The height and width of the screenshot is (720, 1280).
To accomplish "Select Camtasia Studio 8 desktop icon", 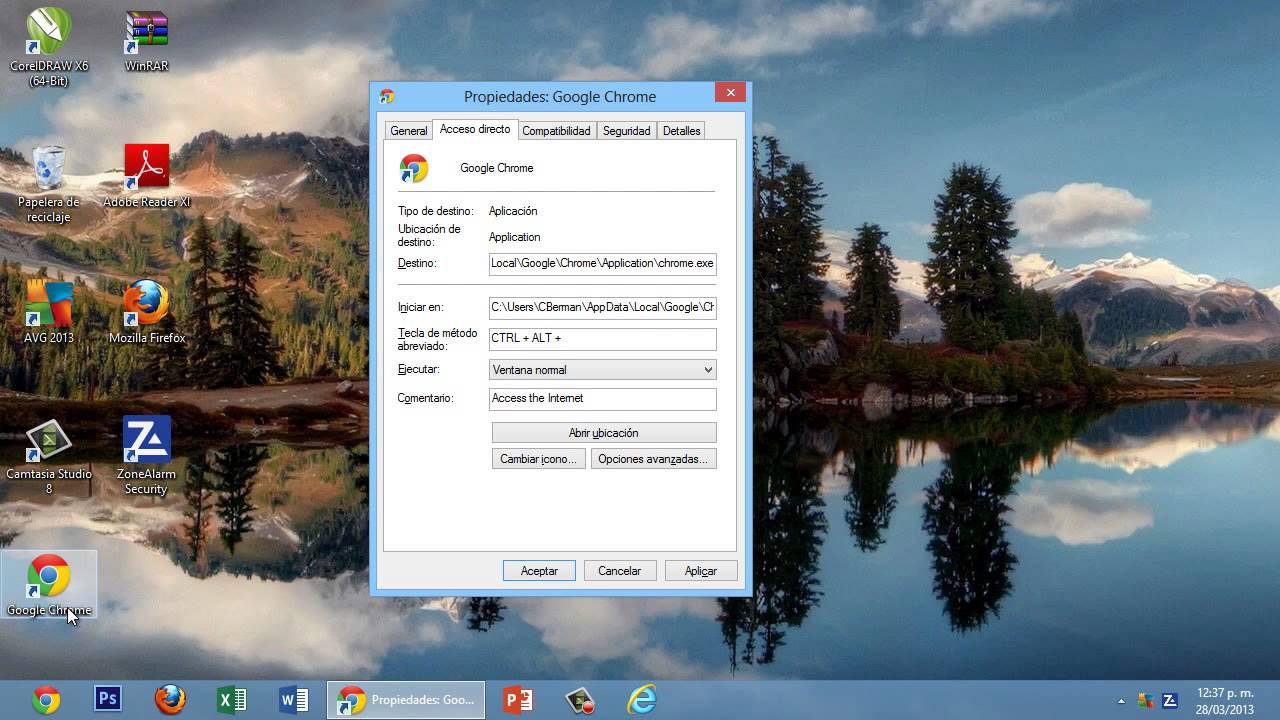I will tap(48, 456).
